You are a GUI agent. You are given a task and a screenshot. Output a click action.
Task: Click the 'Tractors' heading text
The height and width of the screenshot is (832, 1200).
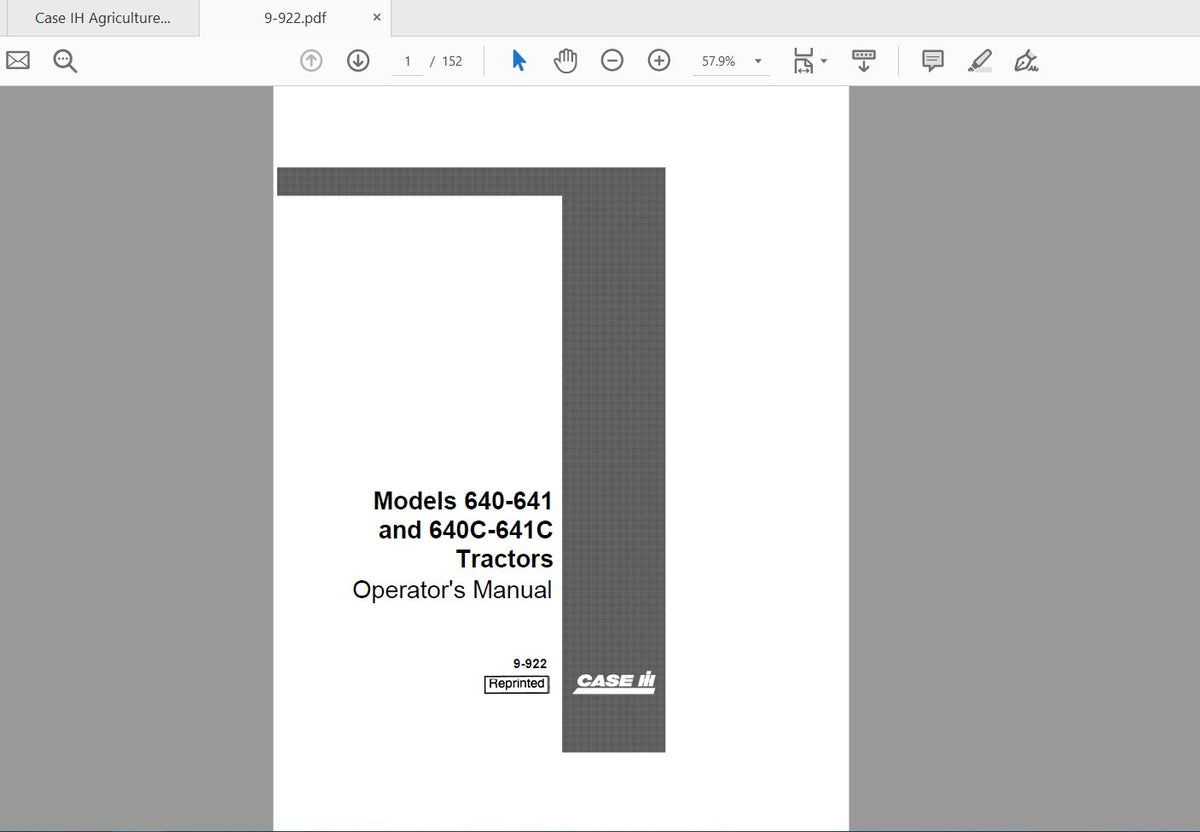click(505, 559)
